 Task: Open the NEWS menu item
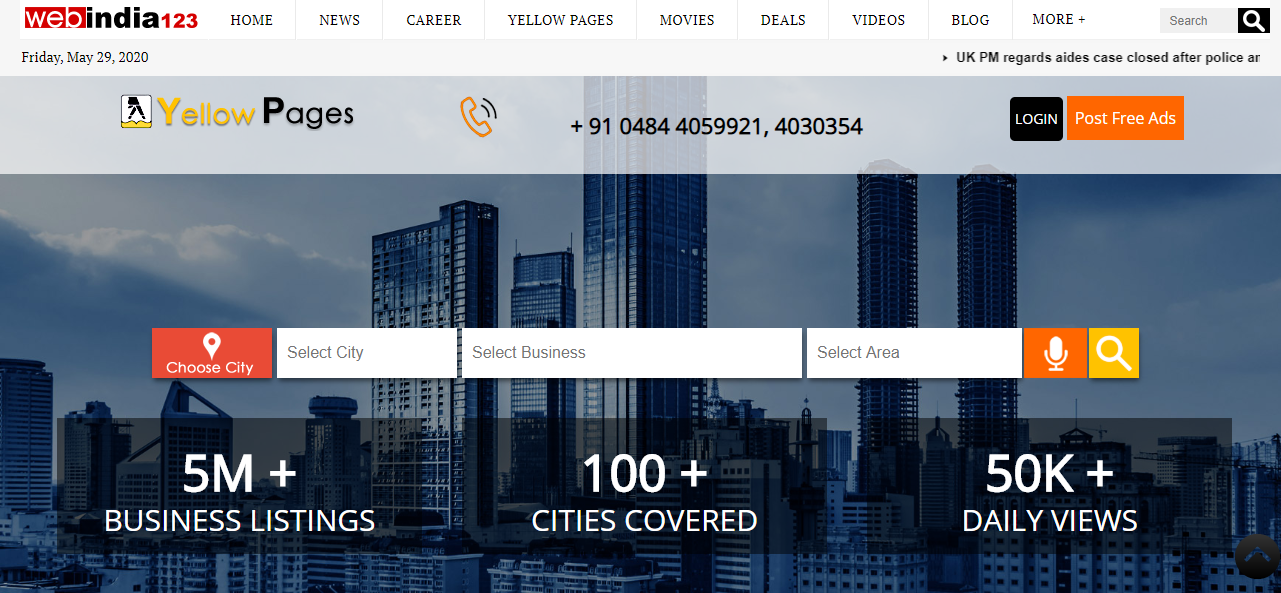pos(339,20)
